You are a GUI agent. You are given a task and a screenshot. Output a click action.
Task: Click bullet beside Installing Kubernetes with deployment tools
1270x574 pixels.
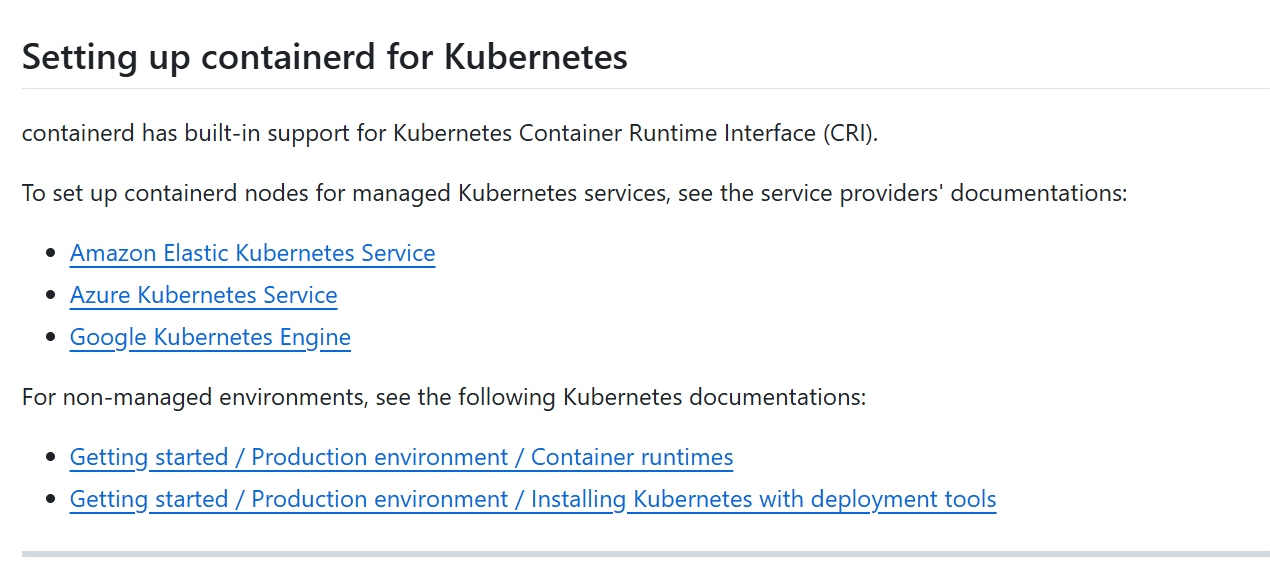[x=51, y=500]
